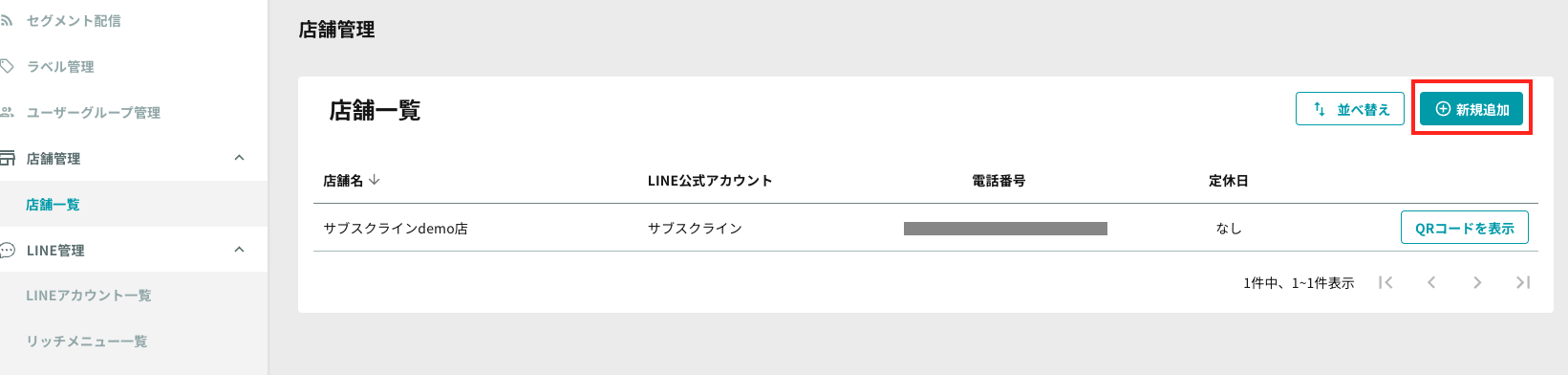
Task: Collapse the LINE管理 section chevron
Action: tap(240, 250)
